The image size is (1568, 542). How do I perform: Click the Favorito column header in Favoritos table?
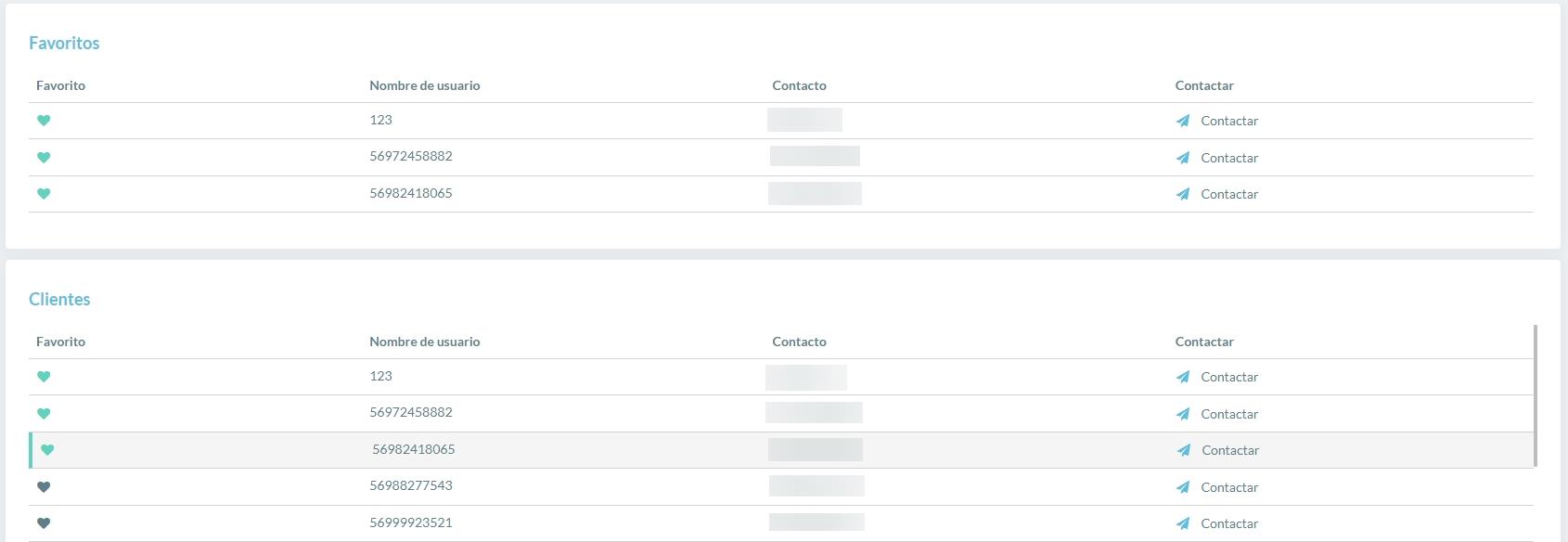pyautogui.click(x=60, y=85)
